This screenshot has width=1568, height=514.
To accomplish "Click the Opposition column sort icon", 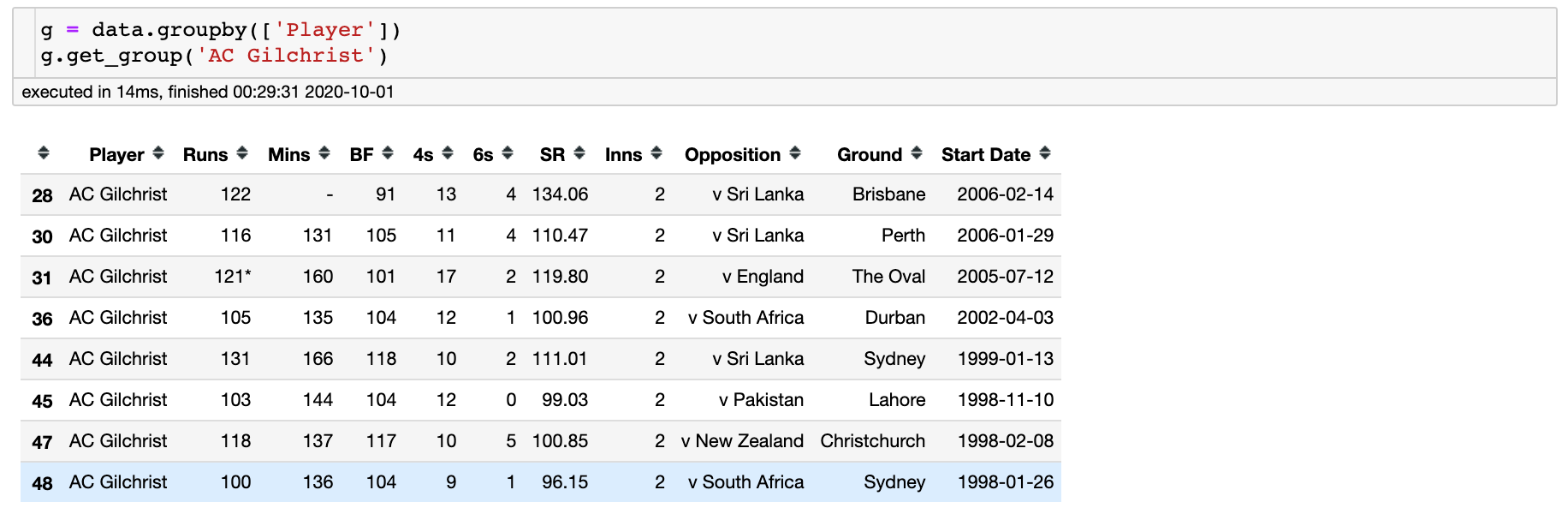I will pyautogui.click(x=795, y=153).
